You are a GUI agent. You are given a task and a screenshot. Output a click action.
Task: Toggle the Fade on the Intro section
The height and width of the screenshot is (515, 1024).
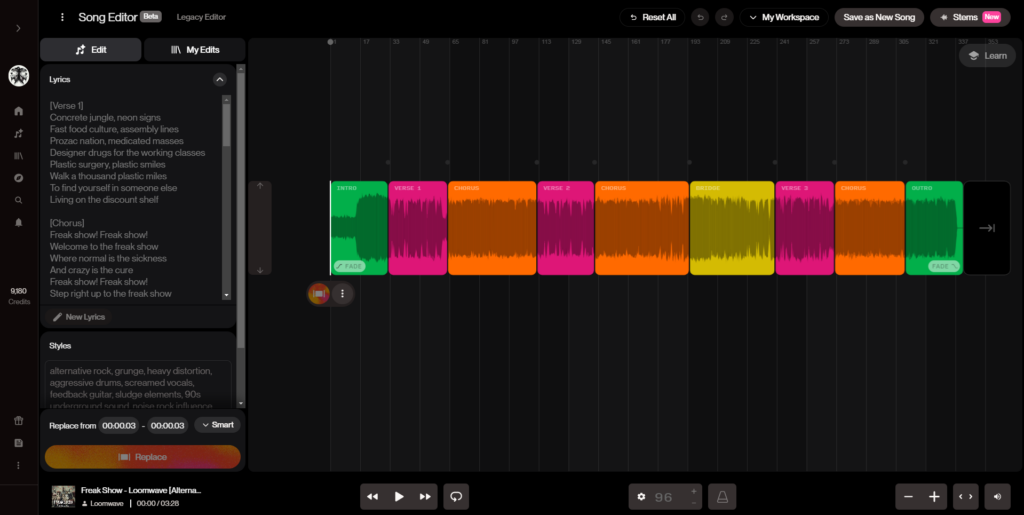[x=349, y=266]
